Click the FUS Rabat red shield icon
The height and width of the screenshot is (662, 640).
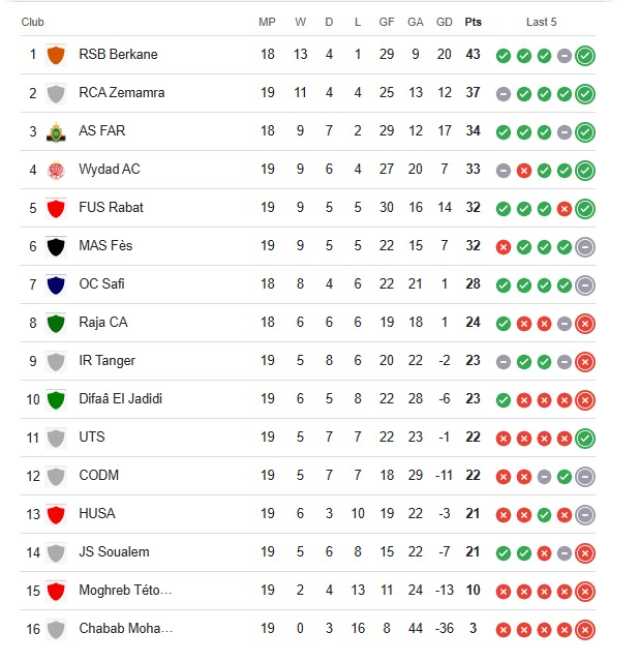pos(56,208)
